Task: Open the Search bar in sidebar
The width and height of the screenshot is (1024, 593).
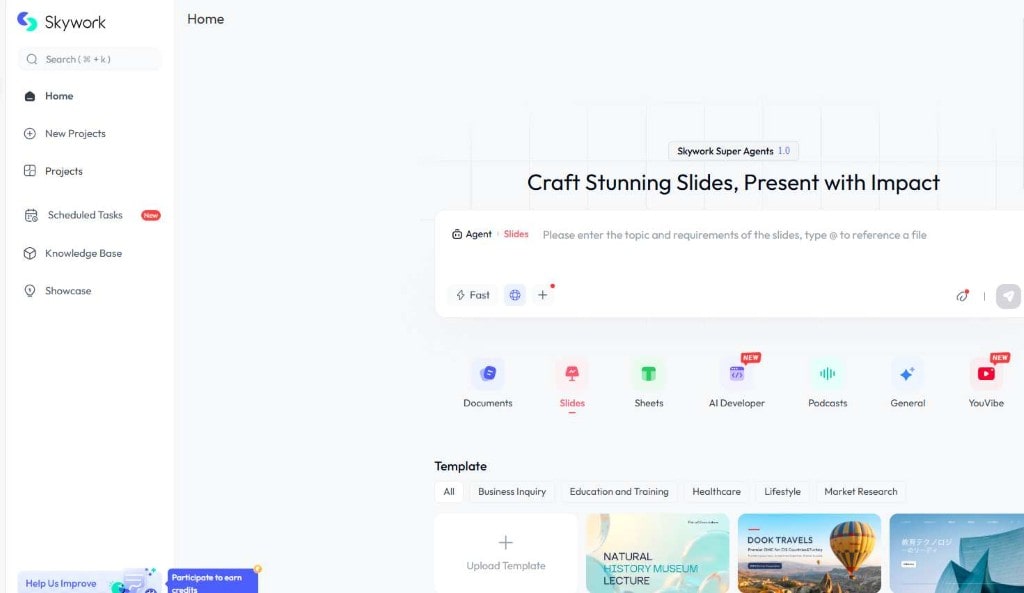Action: tap(88, 59)
